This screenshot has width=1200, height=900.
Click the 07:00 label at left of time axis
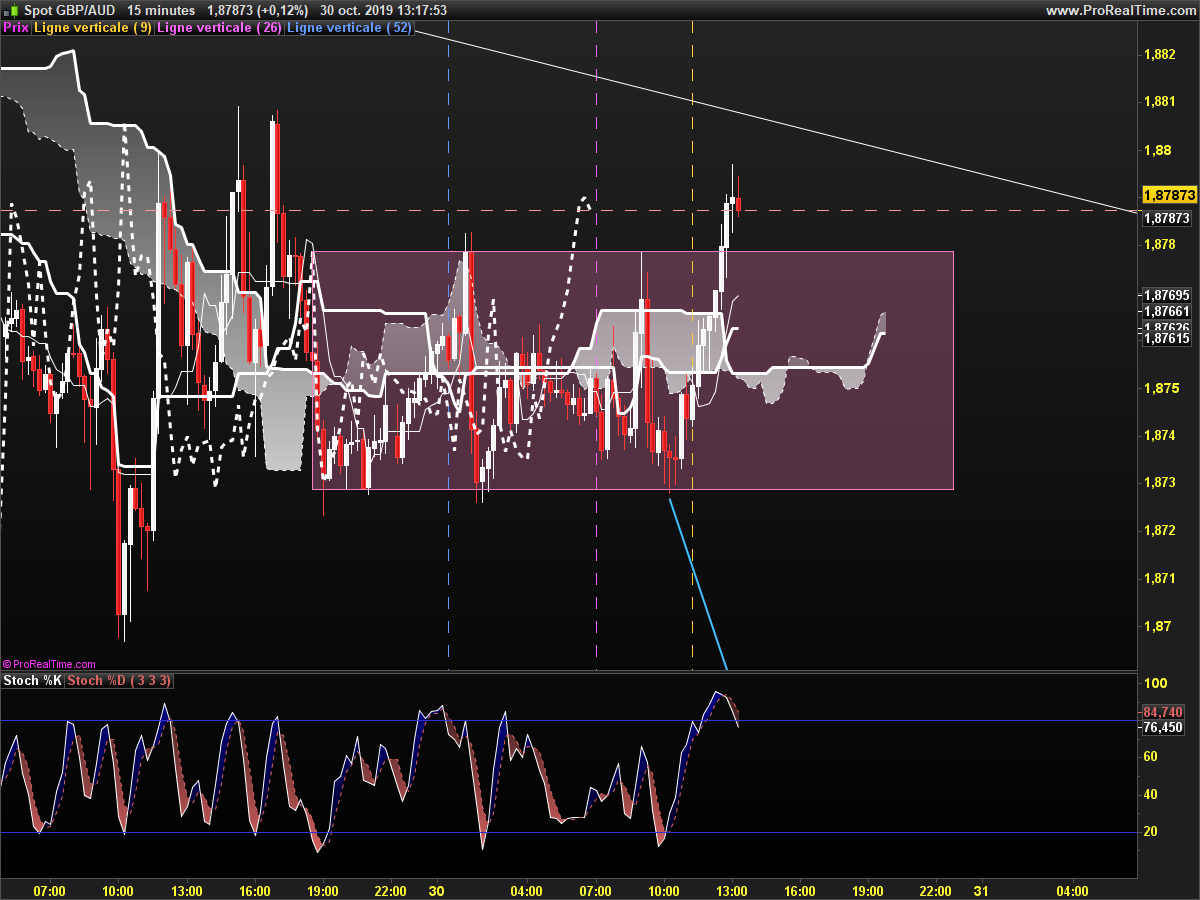click(x=50, y=890)
